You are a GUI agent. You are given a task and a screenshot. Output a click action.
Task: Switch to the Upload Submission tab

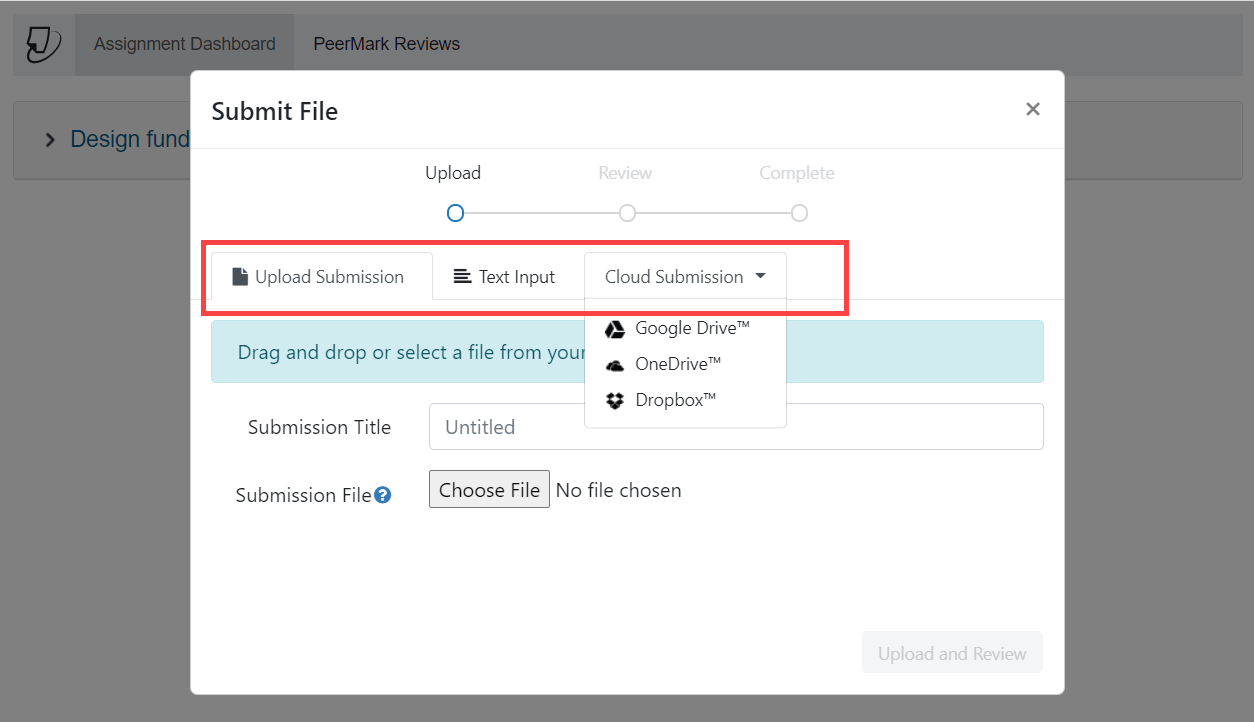coord(319,277)
